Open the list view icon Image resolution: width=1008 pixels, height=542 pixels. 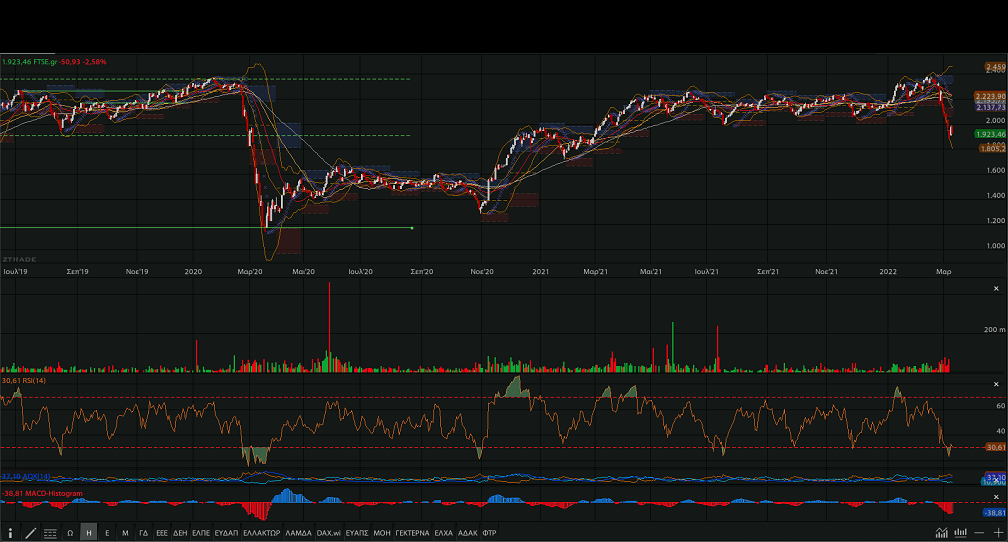click(50, 533)
